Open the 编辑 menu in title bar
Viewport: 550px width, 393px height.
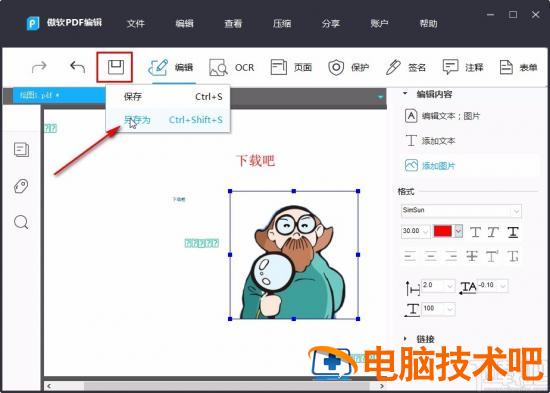[185, 24]
